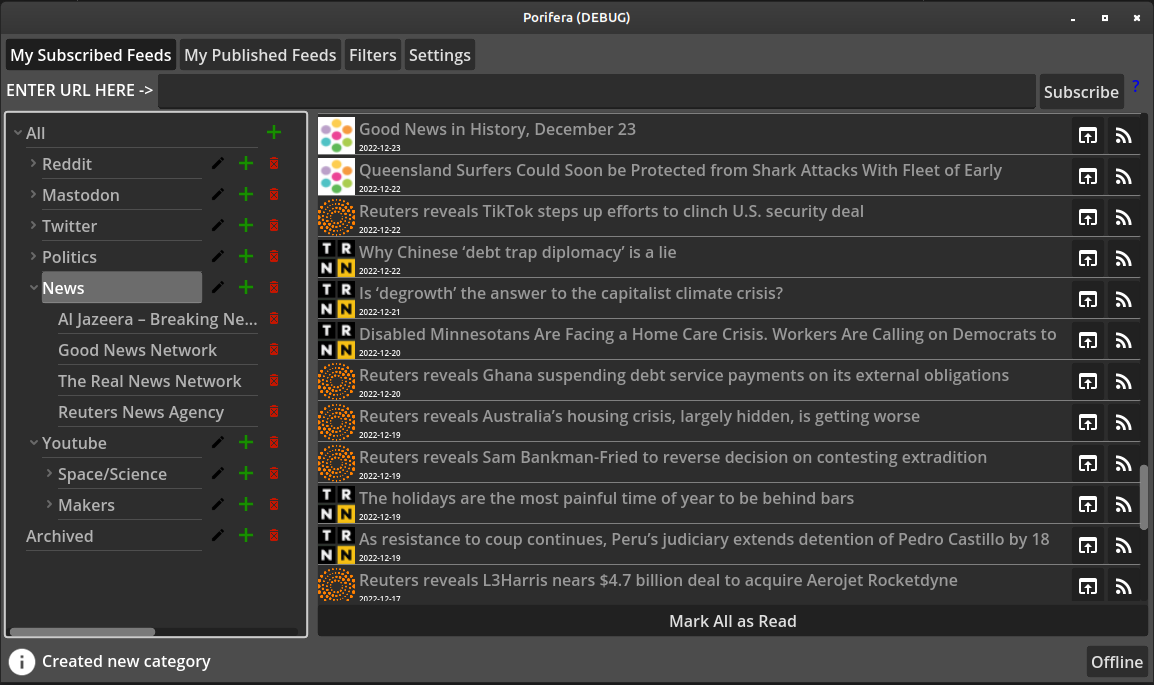Click thumbnail of holidays behind bars article
Screen dimensions: 1154x685
336,504
